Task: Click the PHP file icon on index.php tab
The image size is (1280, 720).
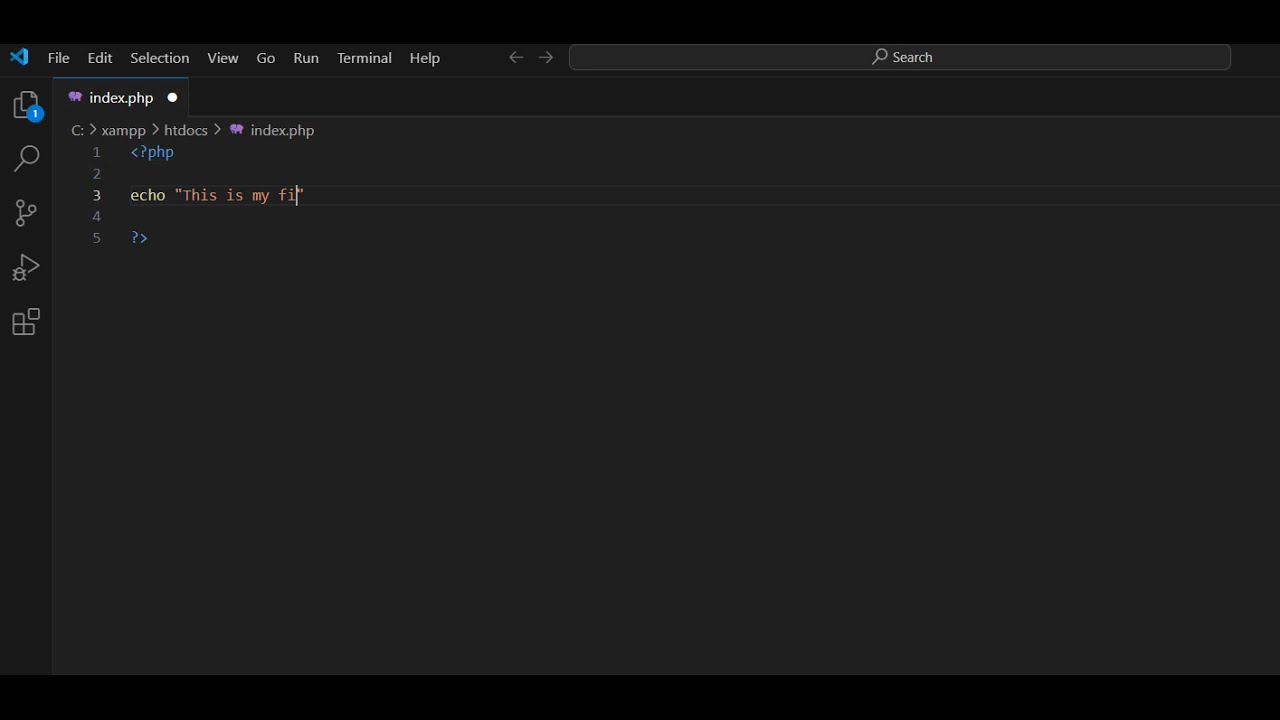Action: (75, 97)
